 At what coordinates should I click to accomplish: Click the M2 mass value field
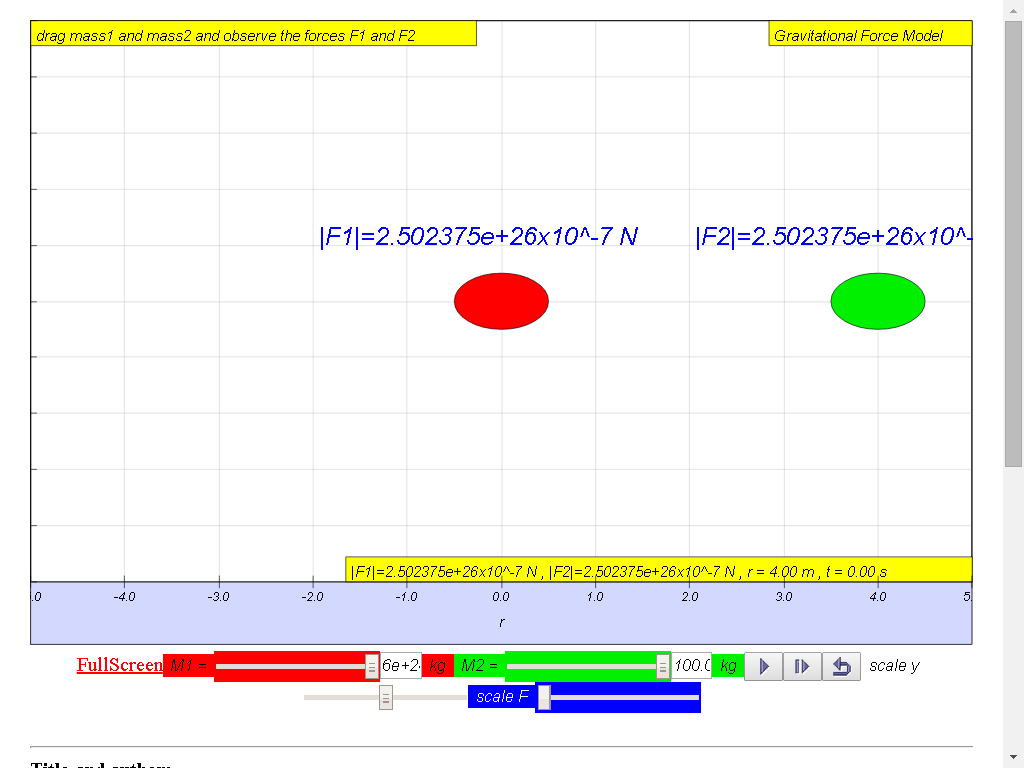[691, 666]
